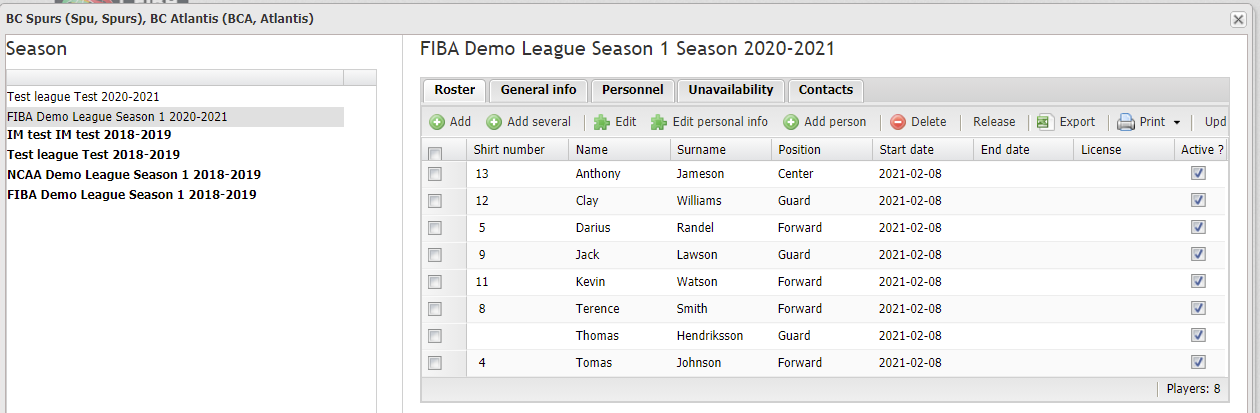
Task: Open the Contacts tab
Action: [826, 90]
